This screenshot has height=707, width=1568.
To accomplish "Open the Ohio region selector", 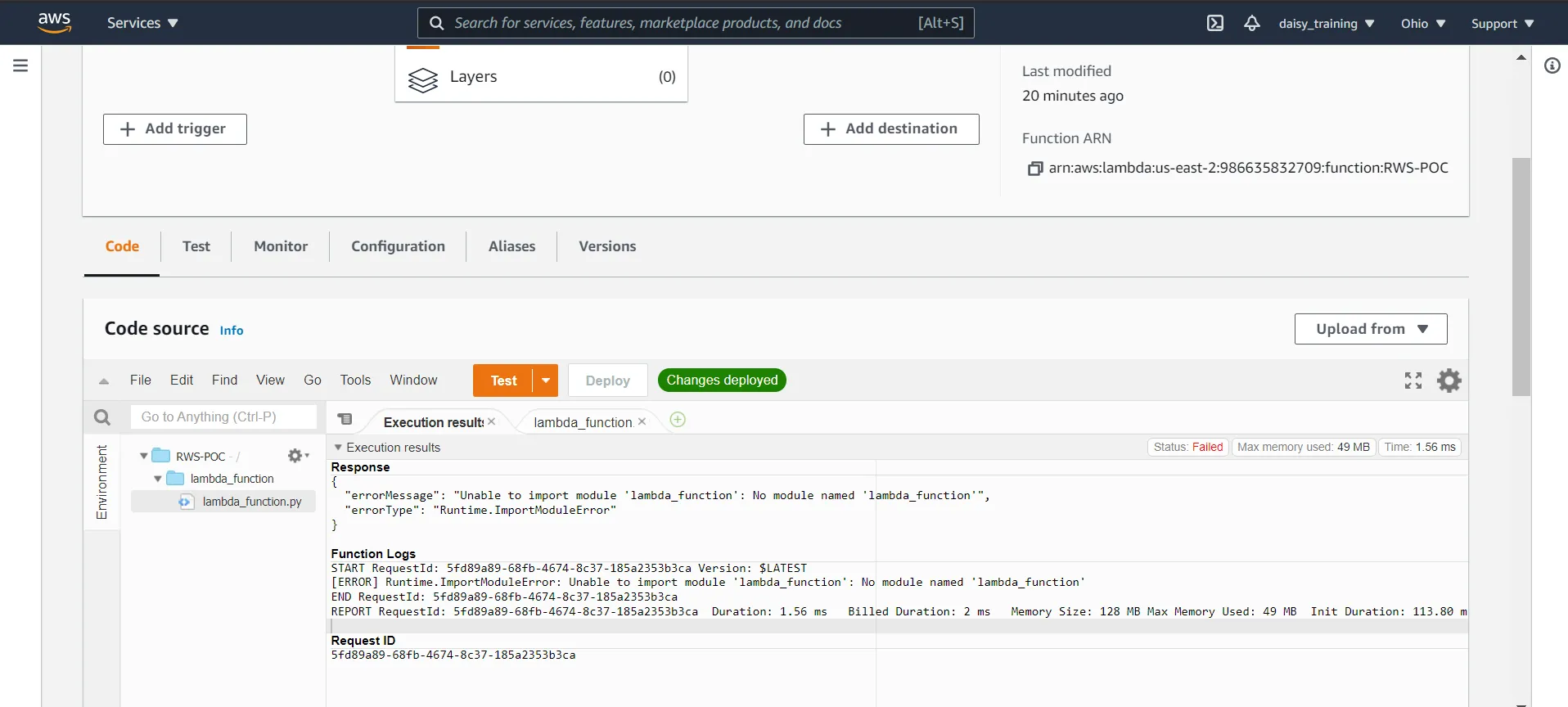I will pyautogui.click(x=1423, y=24).
